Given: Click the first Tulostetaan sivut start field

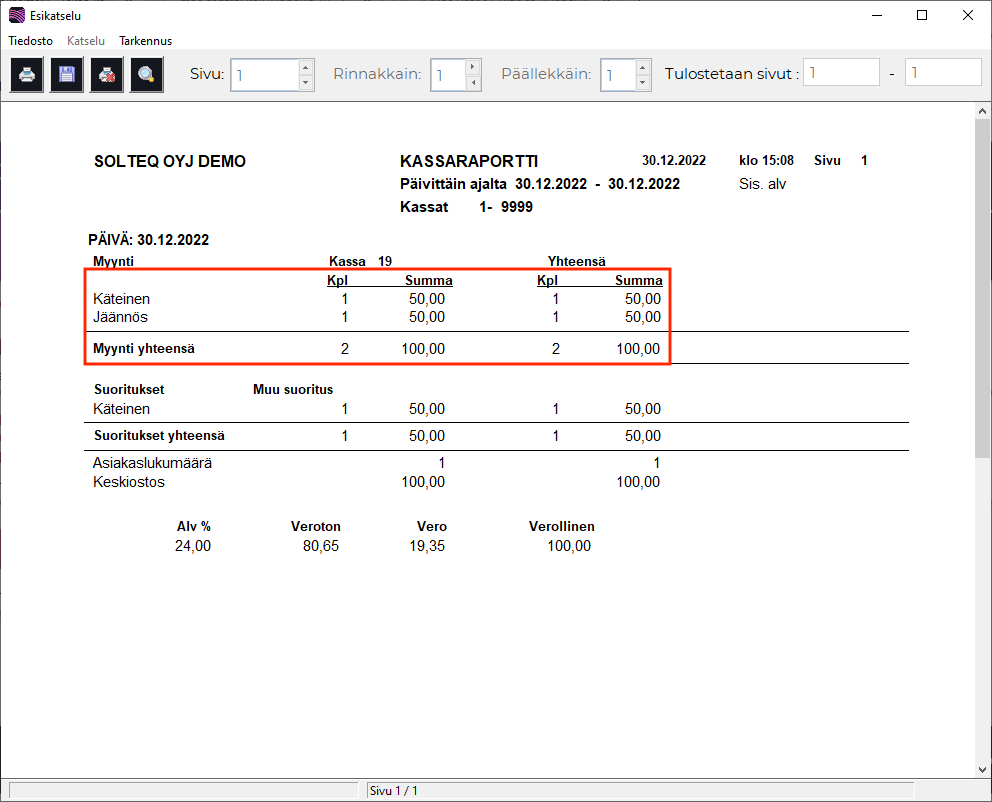Looking at the screenshot, I should [842, 73].
